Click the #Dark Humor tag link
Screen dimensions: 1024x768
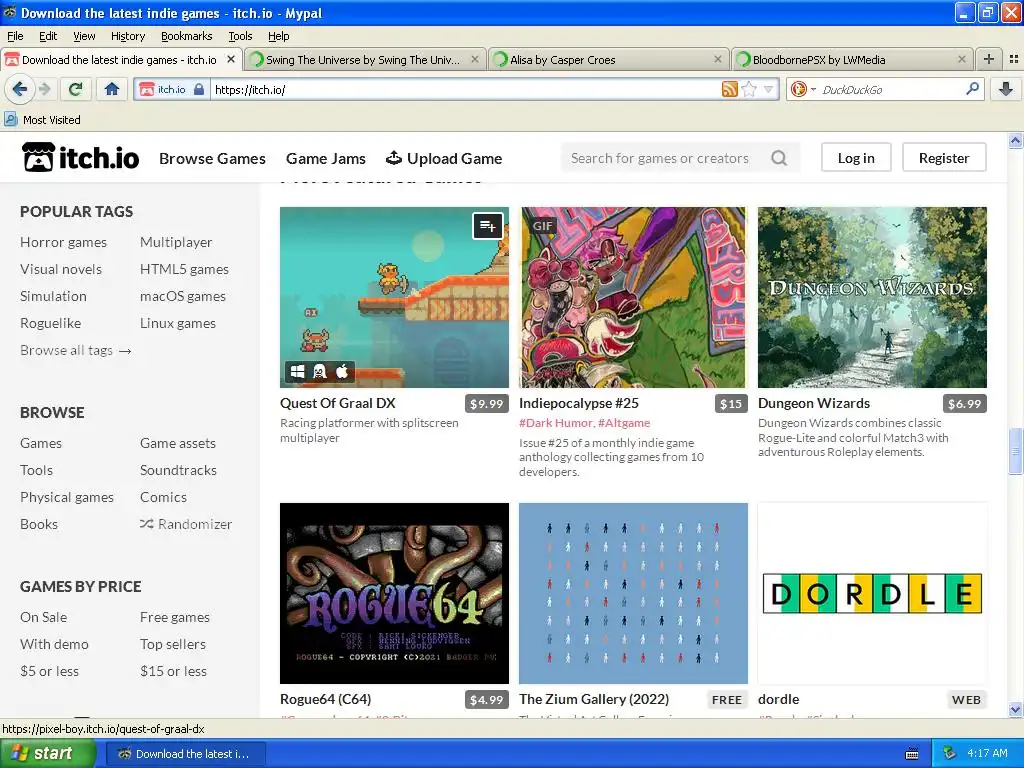point(556,423)
